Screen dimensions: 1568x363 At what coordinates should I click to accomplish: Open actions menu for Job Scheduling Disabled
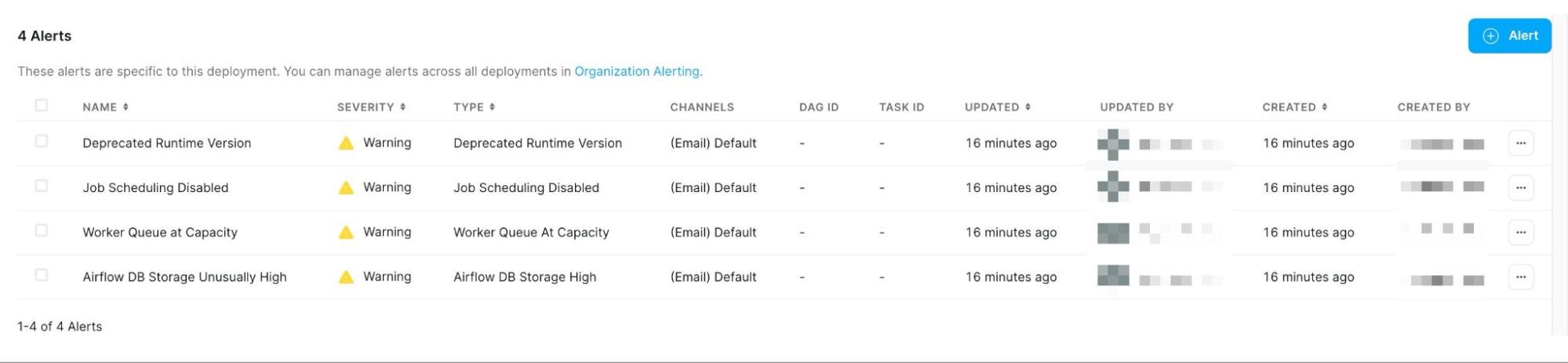click(x=1520, y=188)
